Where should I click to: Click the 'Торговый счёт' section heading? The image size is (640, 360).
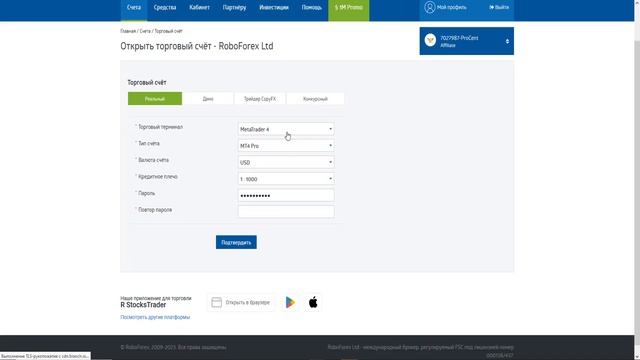click(147, 82)
